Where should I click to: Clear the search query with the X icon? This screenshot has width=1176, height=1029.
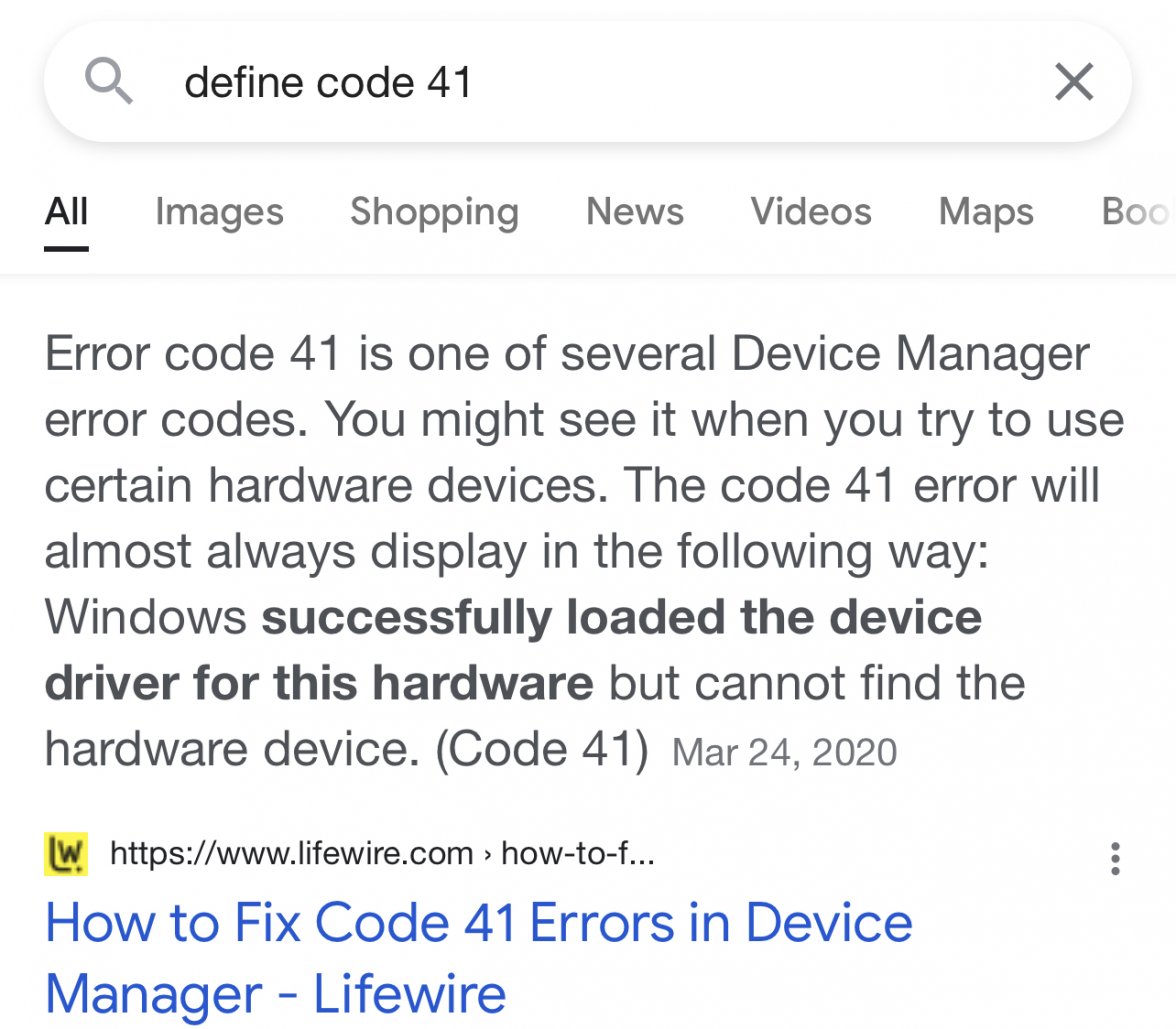[x=1074, y=83]
